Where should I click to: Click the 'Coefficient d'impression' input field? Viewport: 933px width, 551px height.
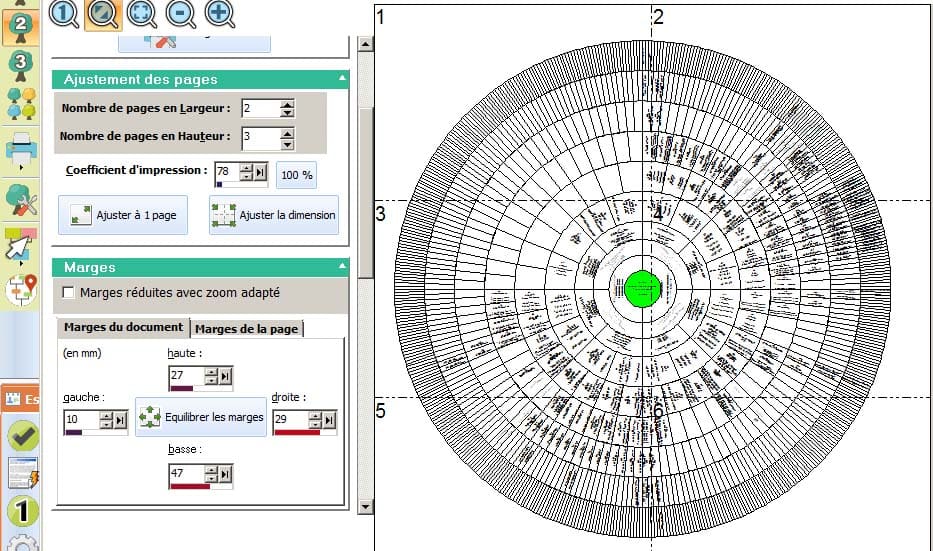(226, 172)
